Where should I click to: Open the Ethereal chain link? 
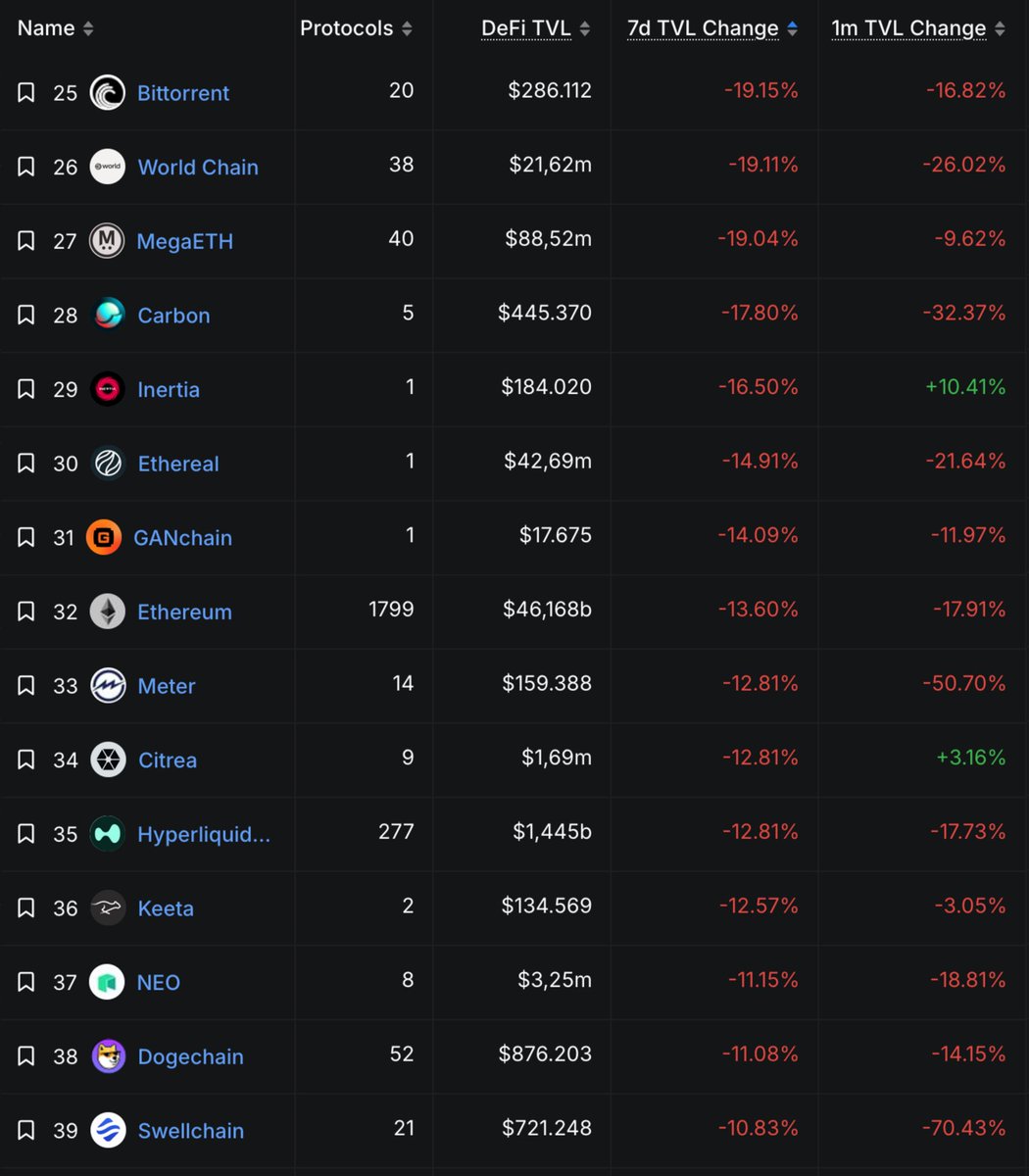click(x=178, y=464)
